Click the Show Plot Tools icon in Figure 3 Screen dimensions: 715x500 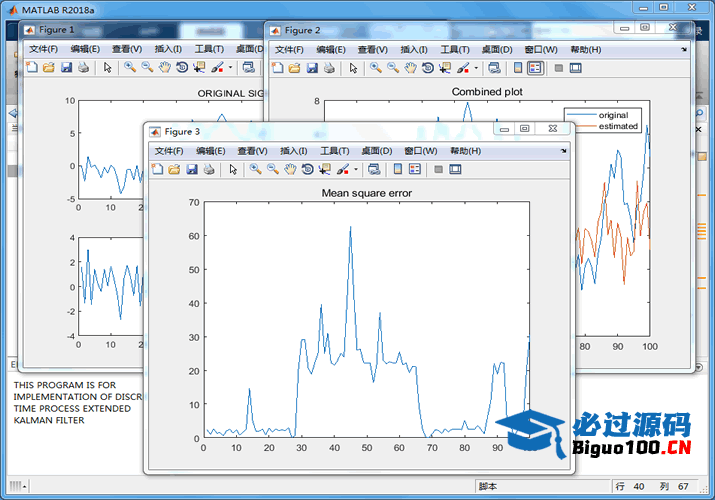(455, 170)
